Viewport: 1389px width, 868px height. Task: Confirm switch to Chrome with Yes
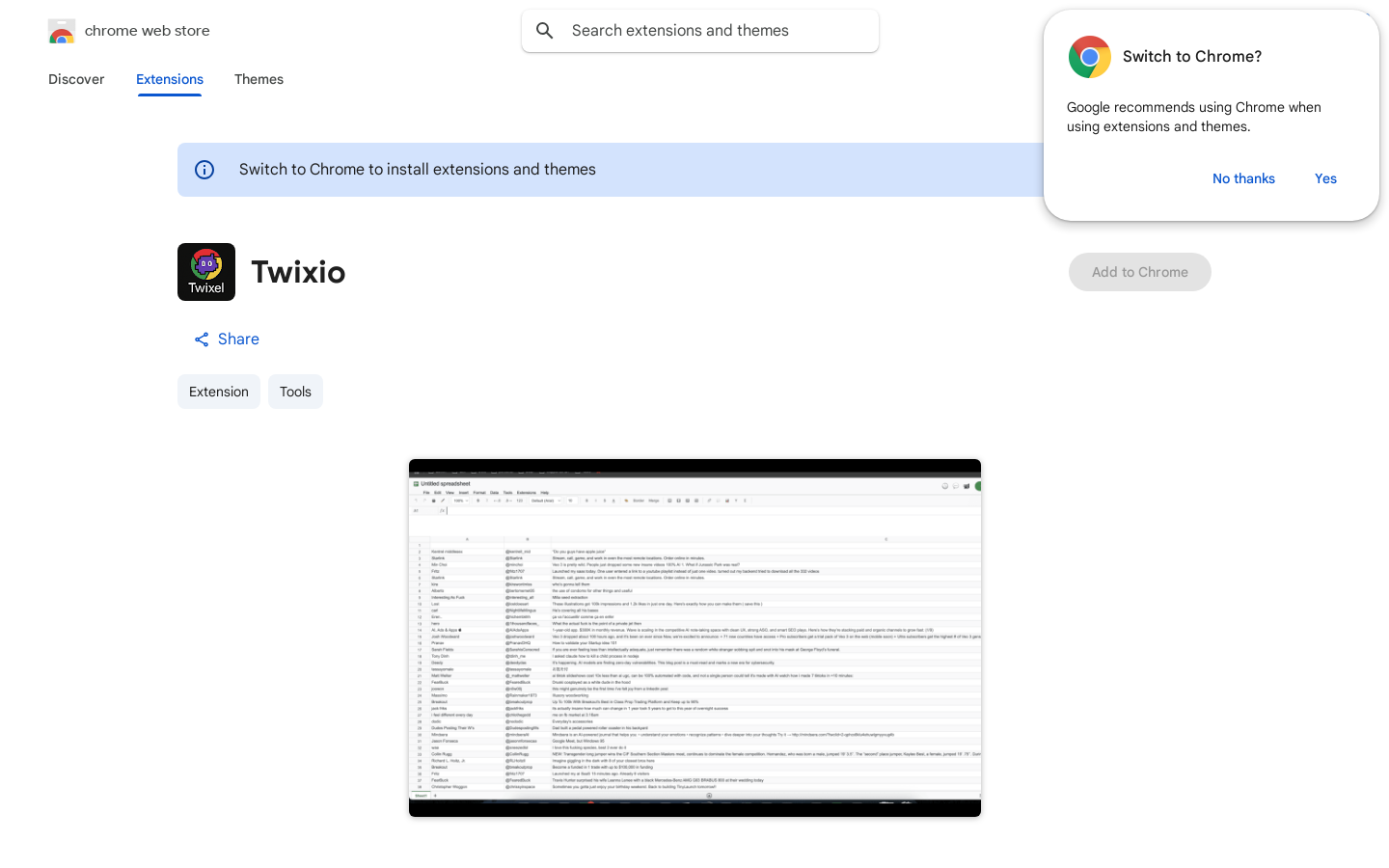click(x=1325, y=178)
